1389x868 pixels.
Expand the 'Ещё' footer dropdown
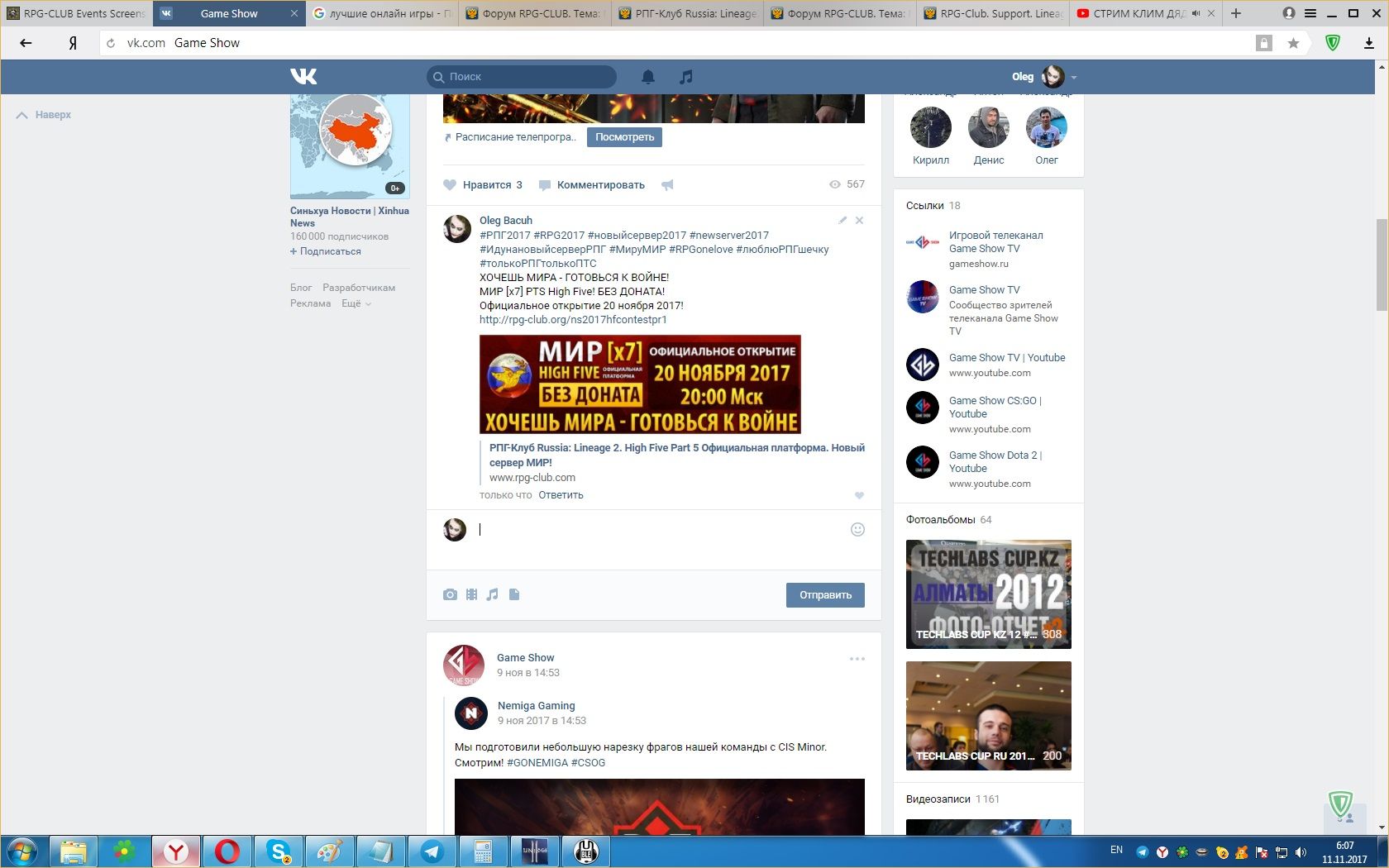356,303
